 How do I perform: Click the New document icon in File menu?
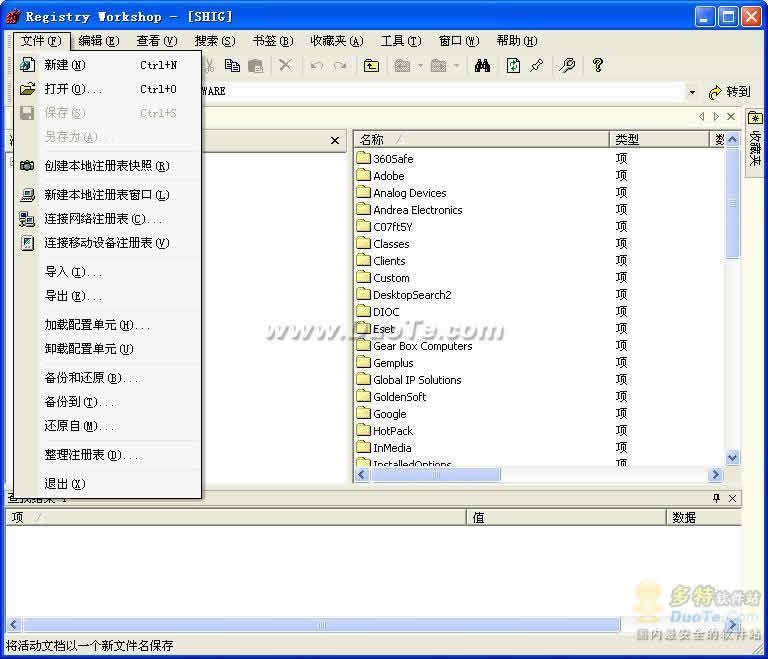27,65
